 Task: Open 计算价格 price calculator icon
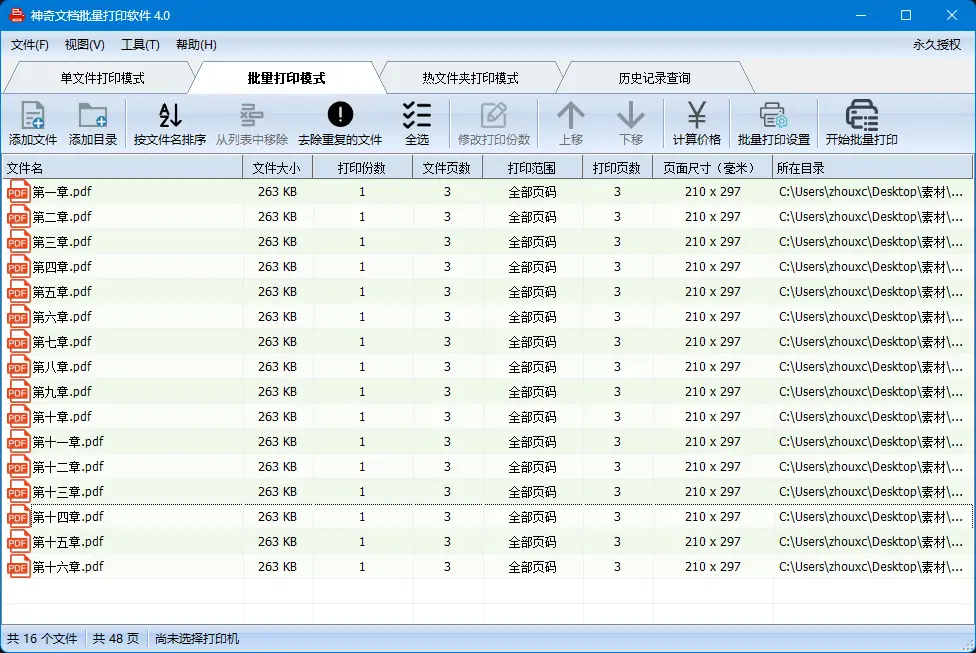(x=697, y=116)
